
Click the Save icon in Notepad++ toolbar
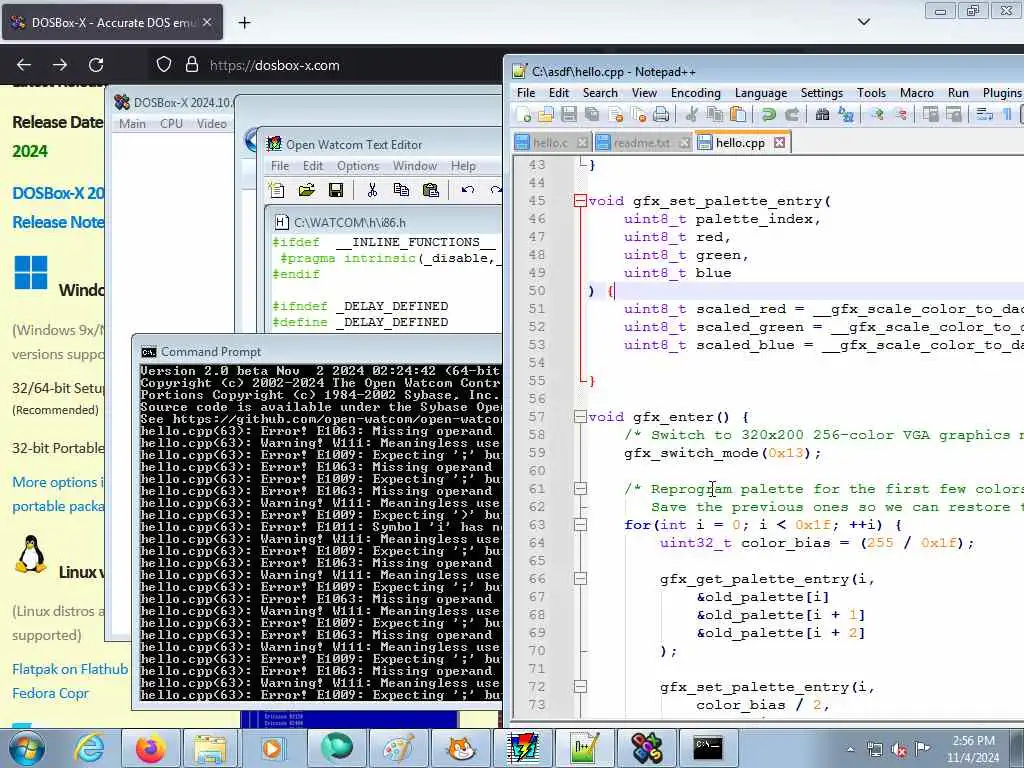569,115
